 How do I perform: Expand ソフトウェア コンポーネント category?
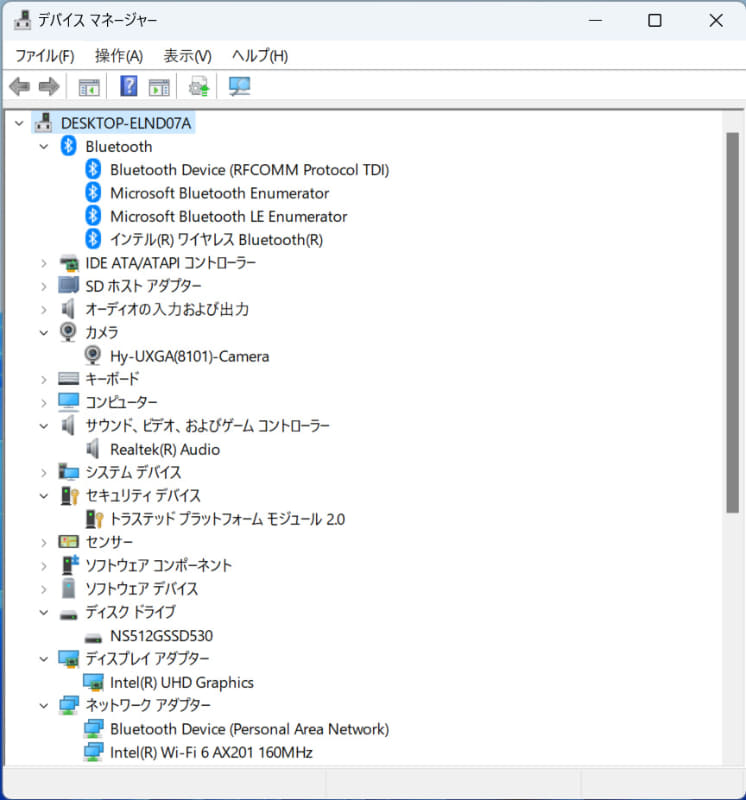click(x=44, y=565)
